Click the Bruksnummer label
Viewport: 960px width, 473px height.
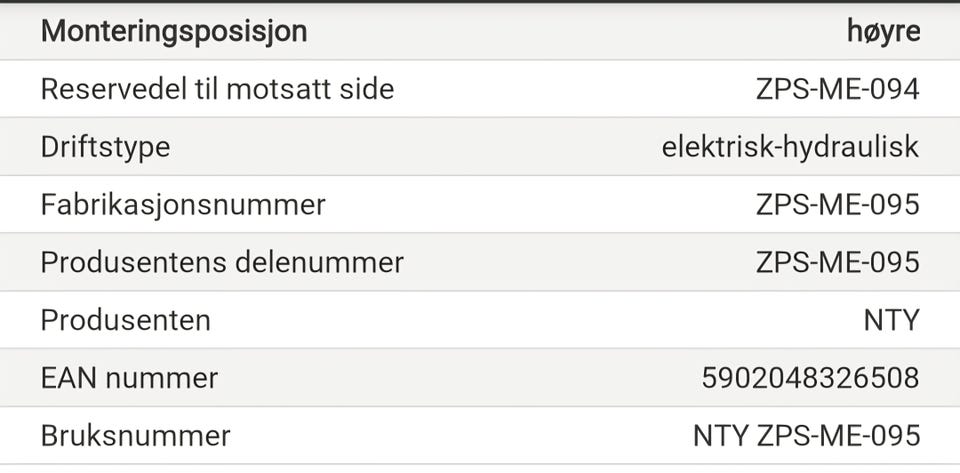(x=135, y=436)
